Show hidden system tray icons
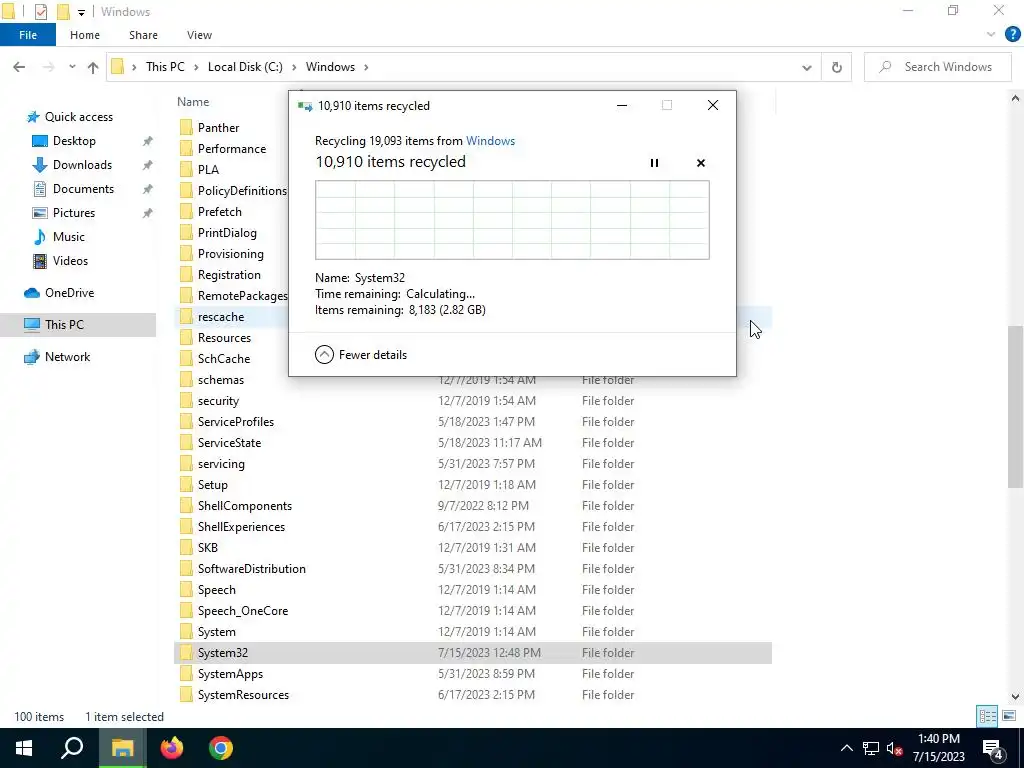Viewport: 1024px width, 768px height. (x=846, y=748)
